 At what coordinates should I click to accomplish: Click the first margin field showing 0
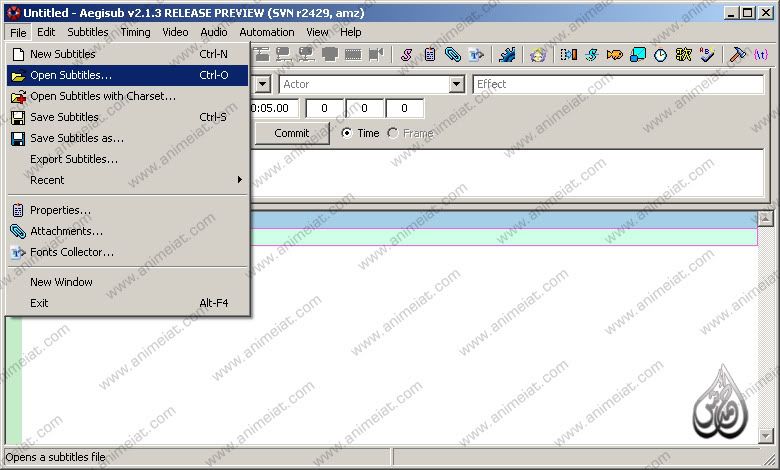324,108
